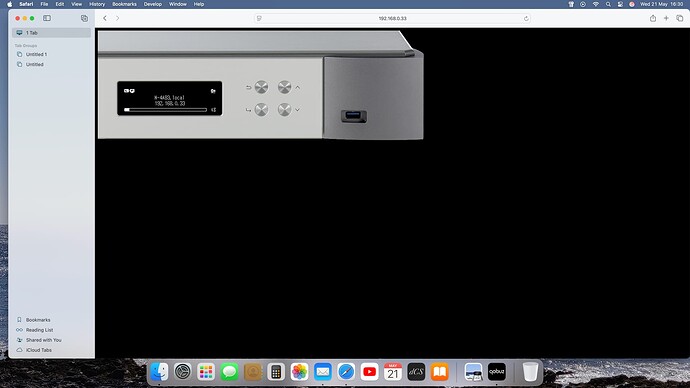Open Finder from the Dock
Screen dimensions: 690x388
click(159, 372)
